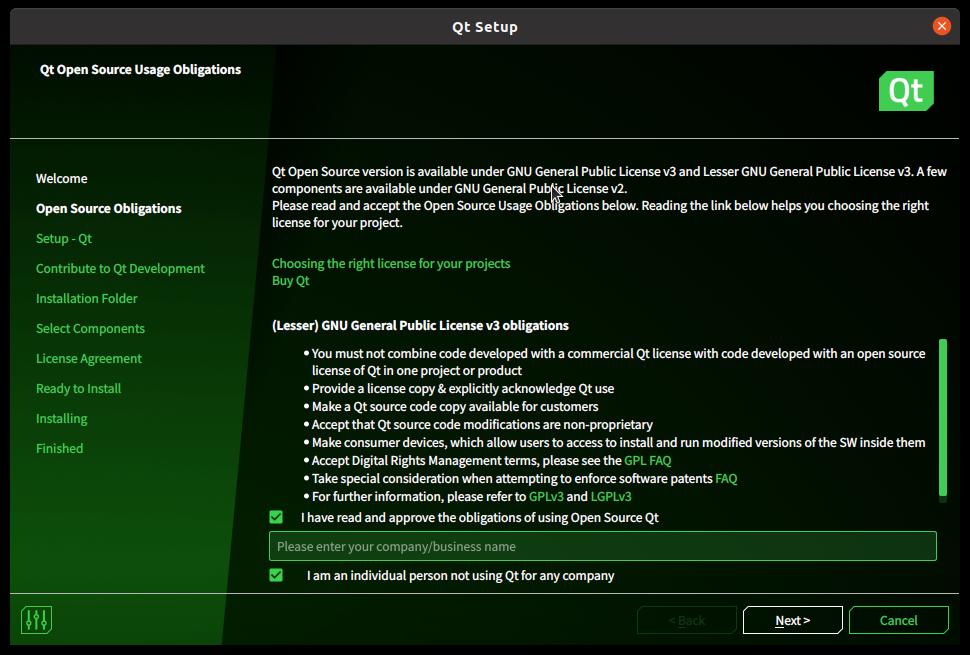Open installer settings sliders icon
Screen dimensions: 970x655
point(36,620)
